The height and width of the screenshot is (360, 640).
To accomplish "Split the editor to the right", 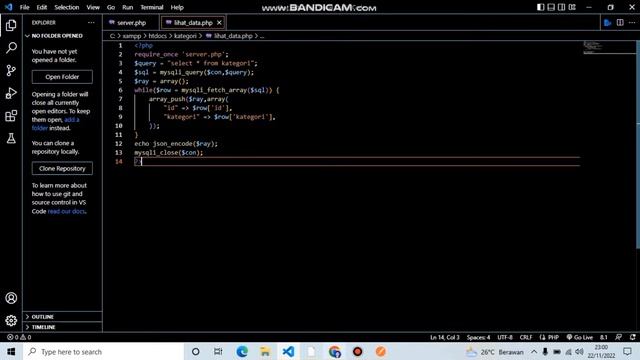I will [x=620, y=23].
